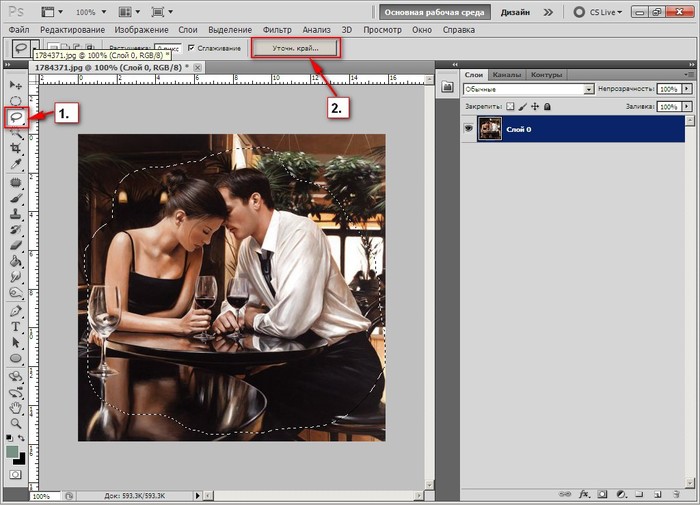Screen dimensions: 700x505
Task: Reset default foreground and background colors
Action: point(9,438)
